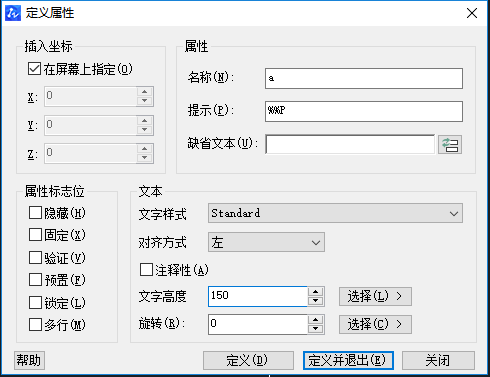Open the 文字样式 Standard dropdown
The image size is (490, 377).
(x=335, y=213)
